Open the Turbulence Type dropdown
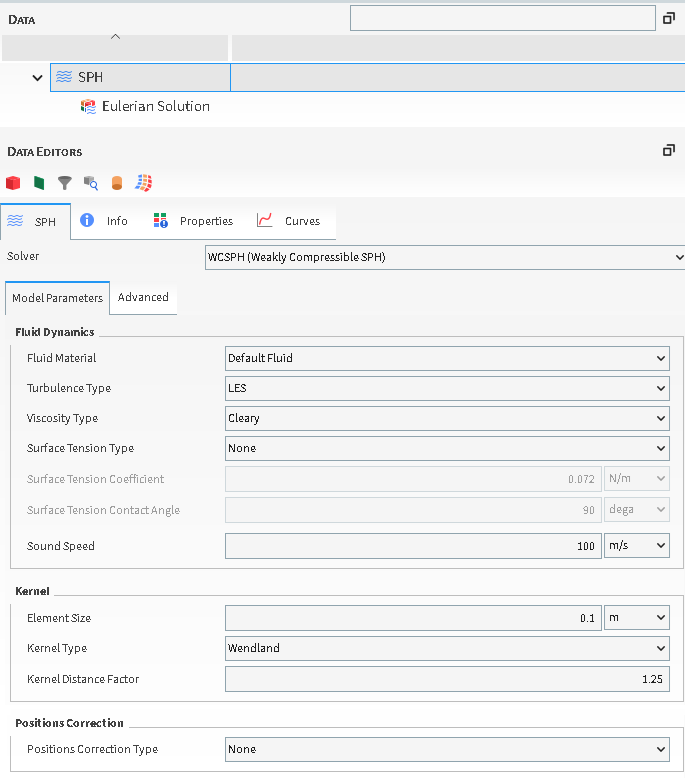 [x=447, y=388]
